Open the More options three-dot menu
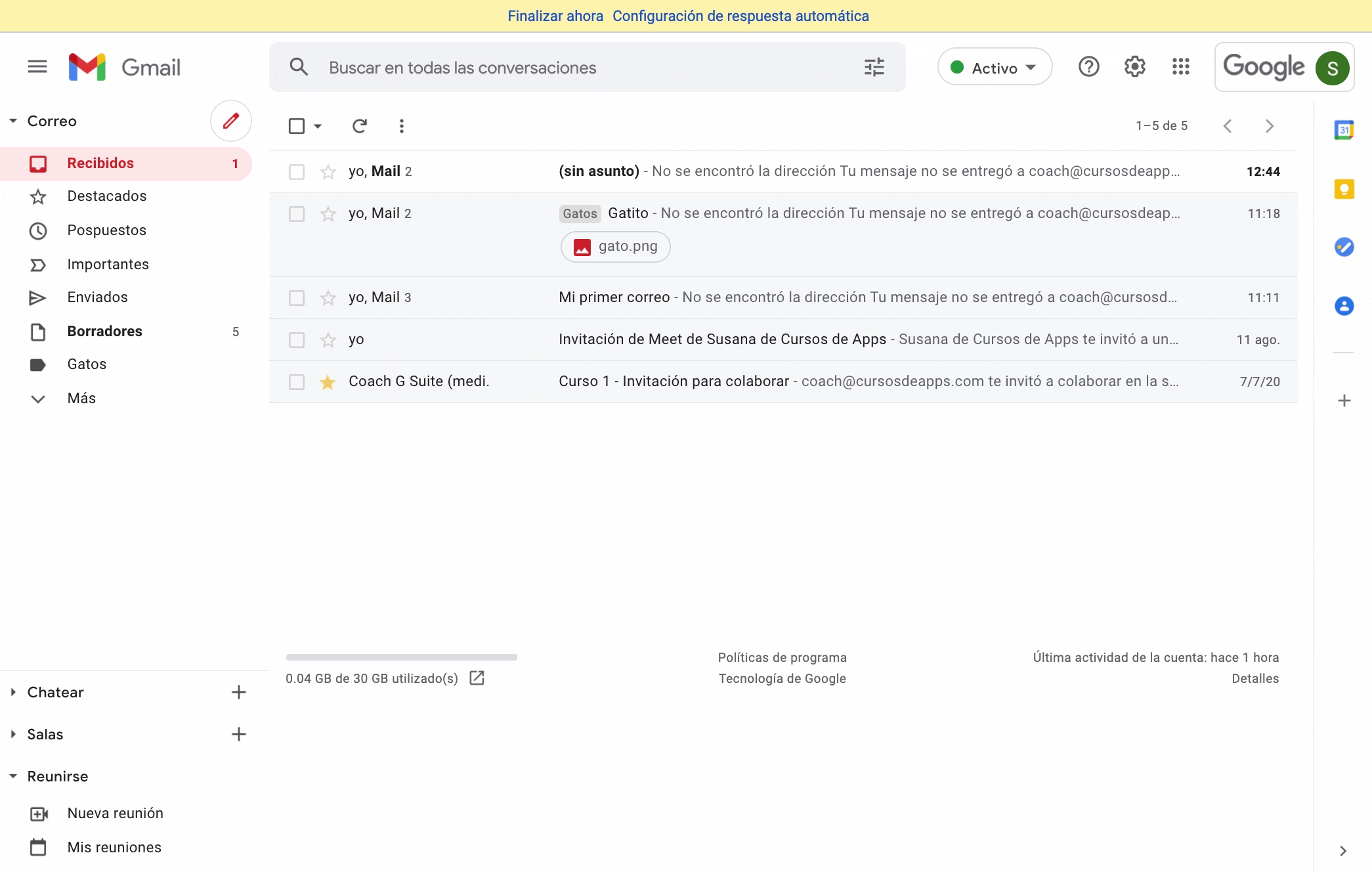Screen dimensions: 1372x872 pos(402,126)
